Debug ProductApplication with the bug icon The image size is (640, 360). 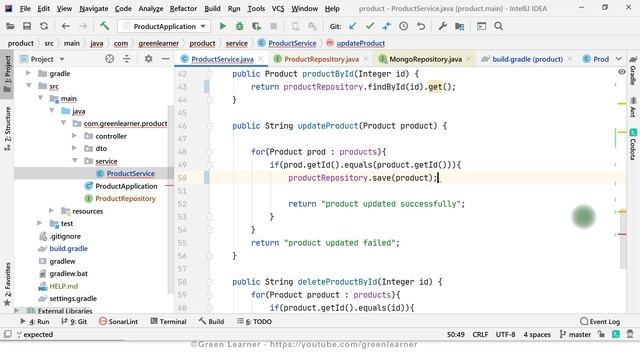pos(240,27)
